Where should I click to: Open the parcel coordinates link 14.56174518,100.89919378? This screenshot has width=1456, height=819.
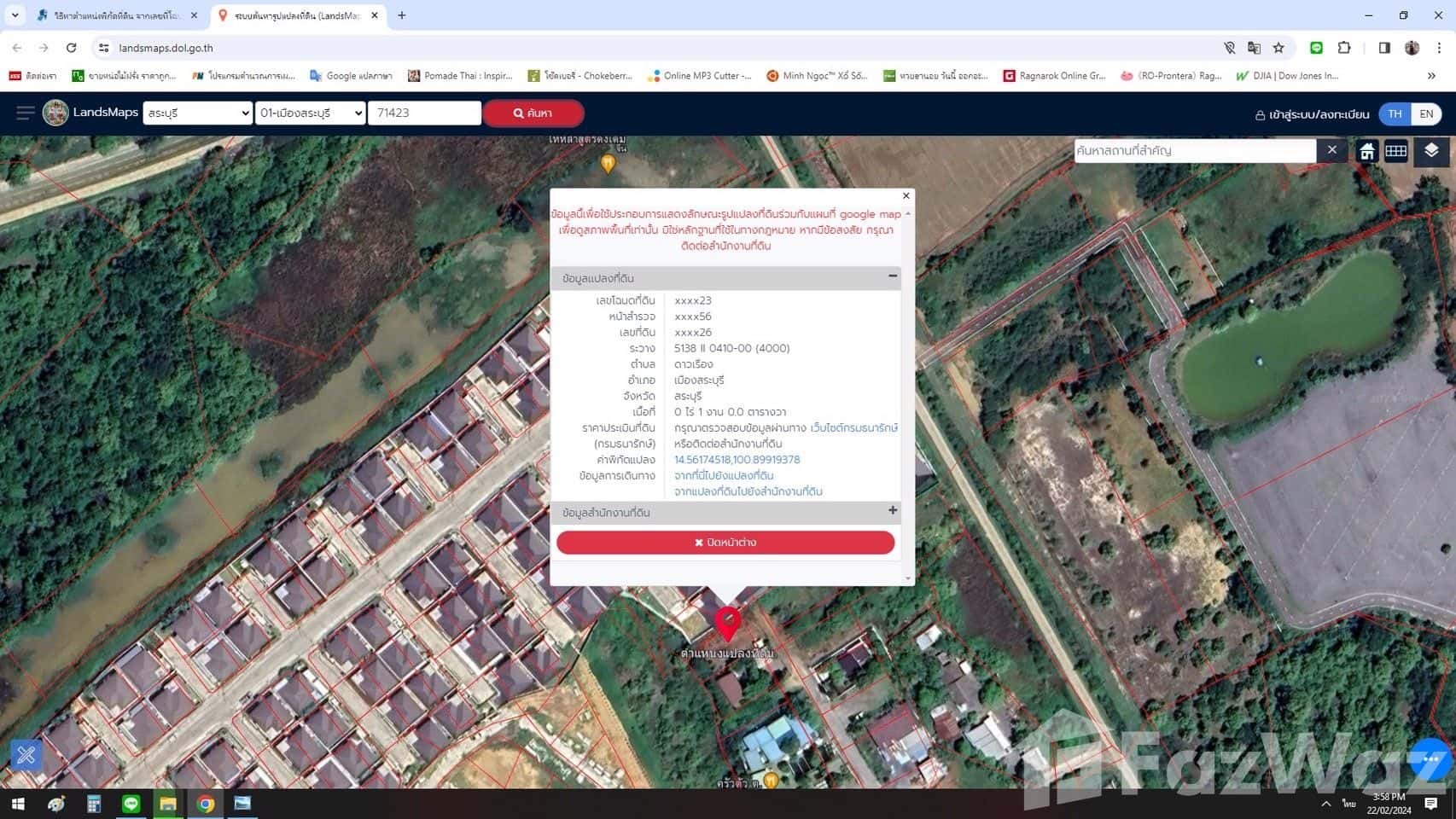pos(737,460)
